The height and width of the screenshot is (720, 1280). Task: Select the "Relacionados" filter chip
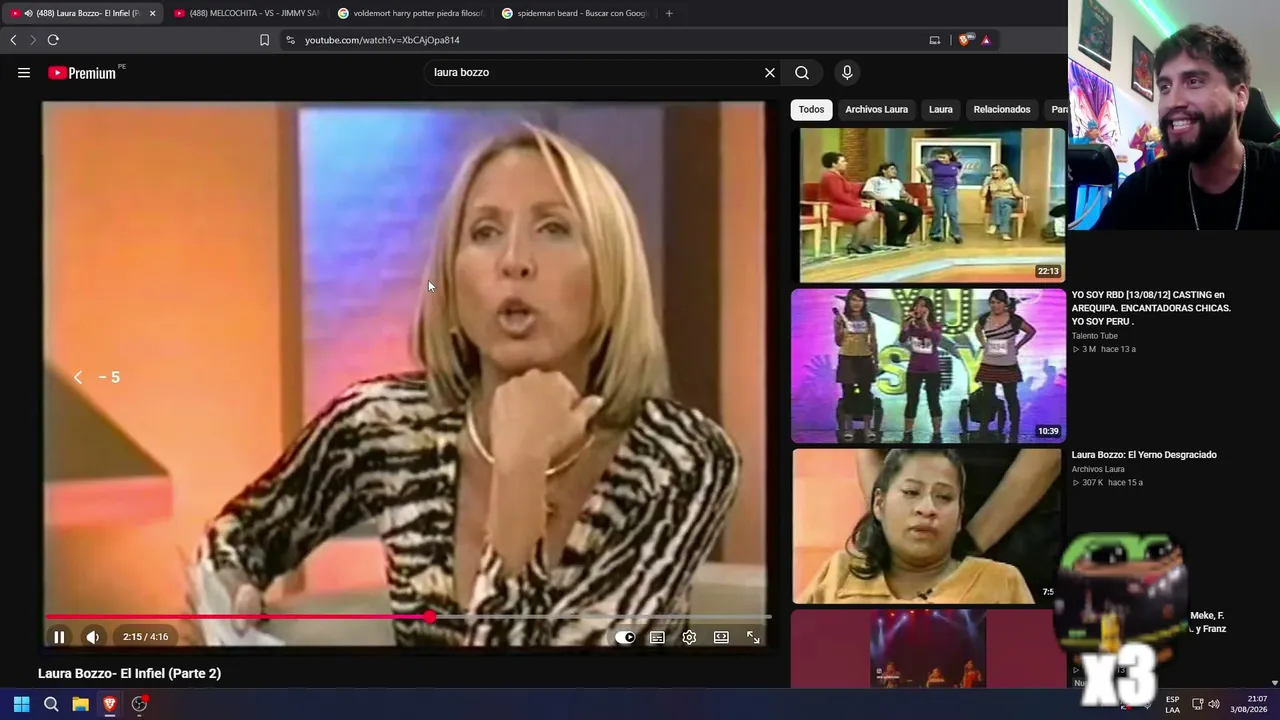tap(1001, 109)
